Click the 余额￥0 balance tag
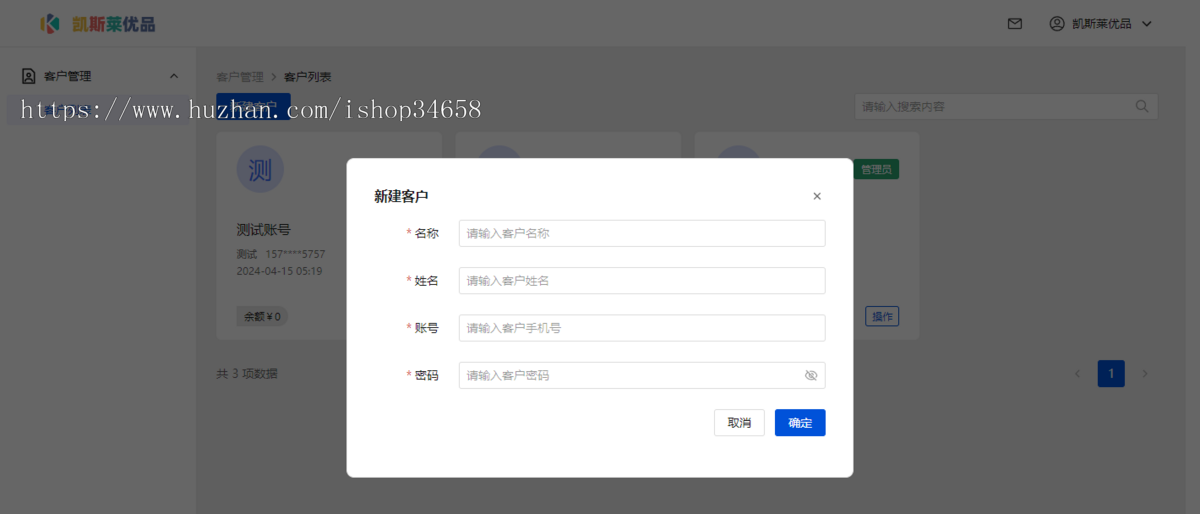The height and width of the screenshot is (514, 1200). click(262, 317)
